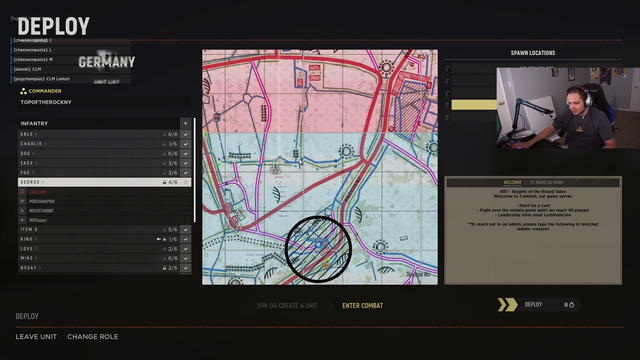Click the CHANGE ROLE button
The width and height of the screenshot is (640, 360).
point(93,337)
